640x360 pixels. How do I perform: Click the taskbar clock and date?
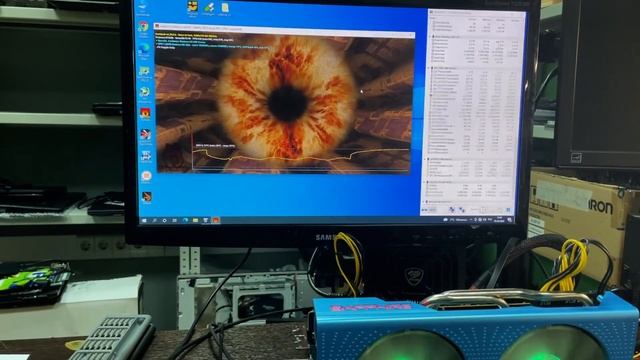[x=499, y=219]
